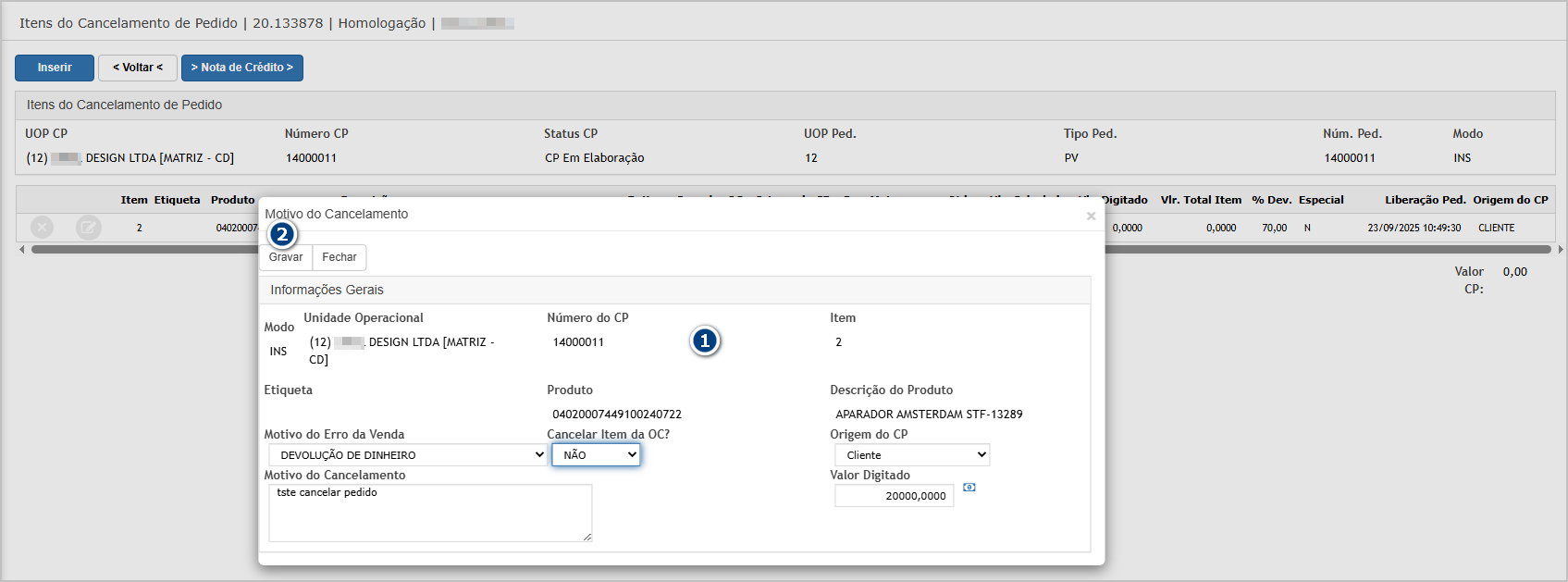1568x582 pixels.
Task: Expand the Cancelar Item da OC dropdown
Action: point(596,455)
